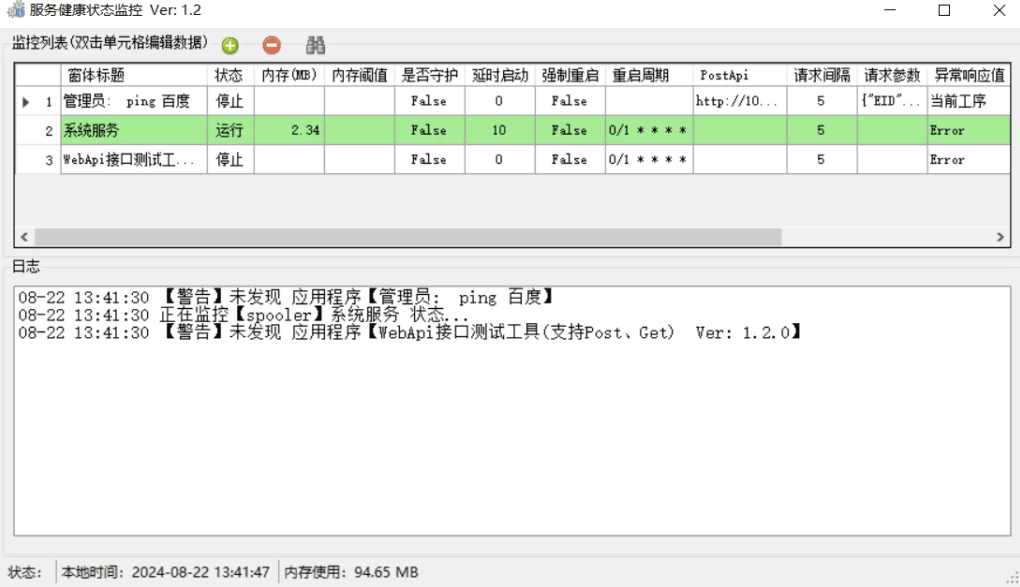This screenshot has width=1020, height=587.
Task: Click the 内存(MB) column header
Action: [x=289, y=75]
